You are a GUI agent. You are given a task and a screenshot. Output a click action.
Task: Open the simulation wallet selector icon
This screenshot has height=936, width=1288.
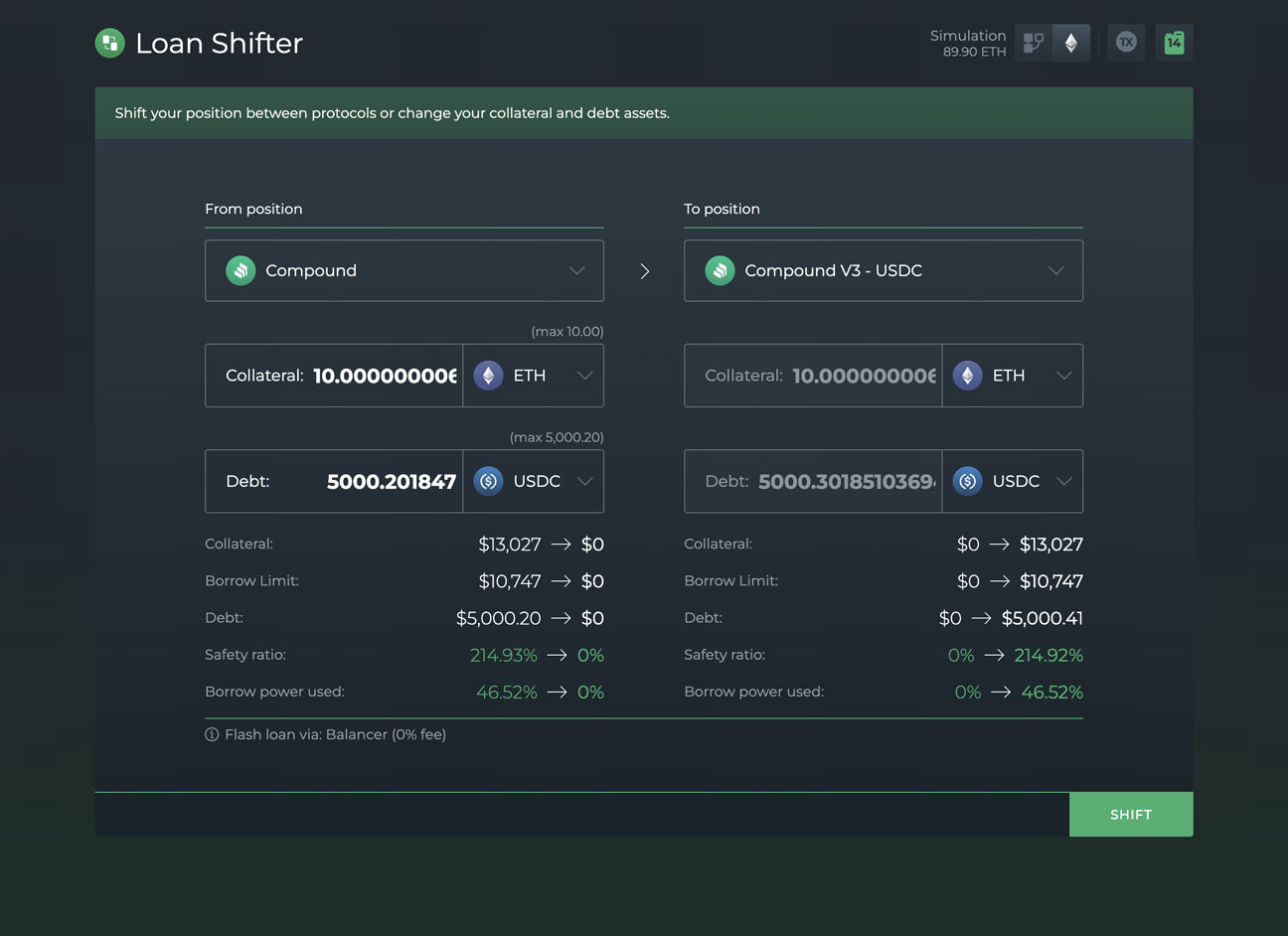(x=1034, y=43)
